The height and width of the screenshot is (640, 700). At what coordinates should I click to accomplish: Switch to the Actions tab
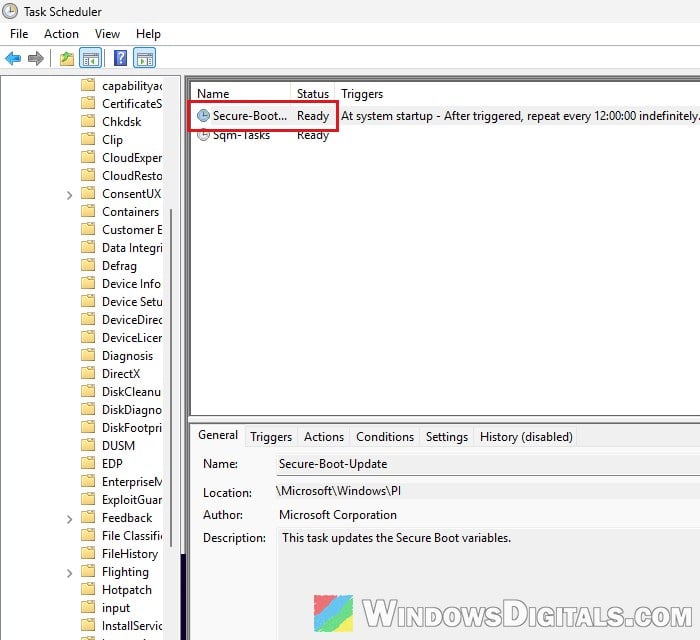tap(324, 436)
